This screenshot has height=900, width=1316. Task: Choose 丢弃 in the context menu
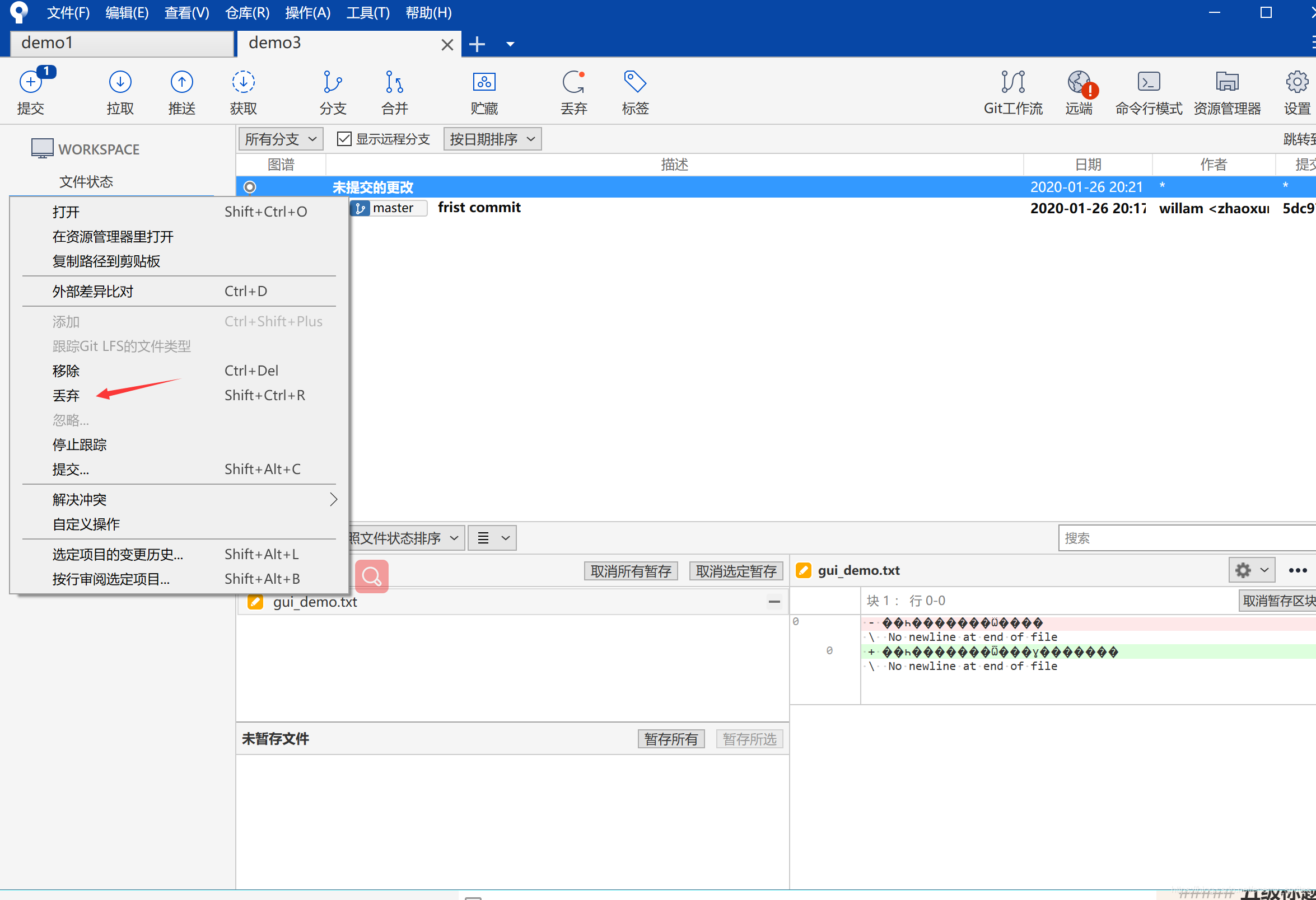(66, 395)
